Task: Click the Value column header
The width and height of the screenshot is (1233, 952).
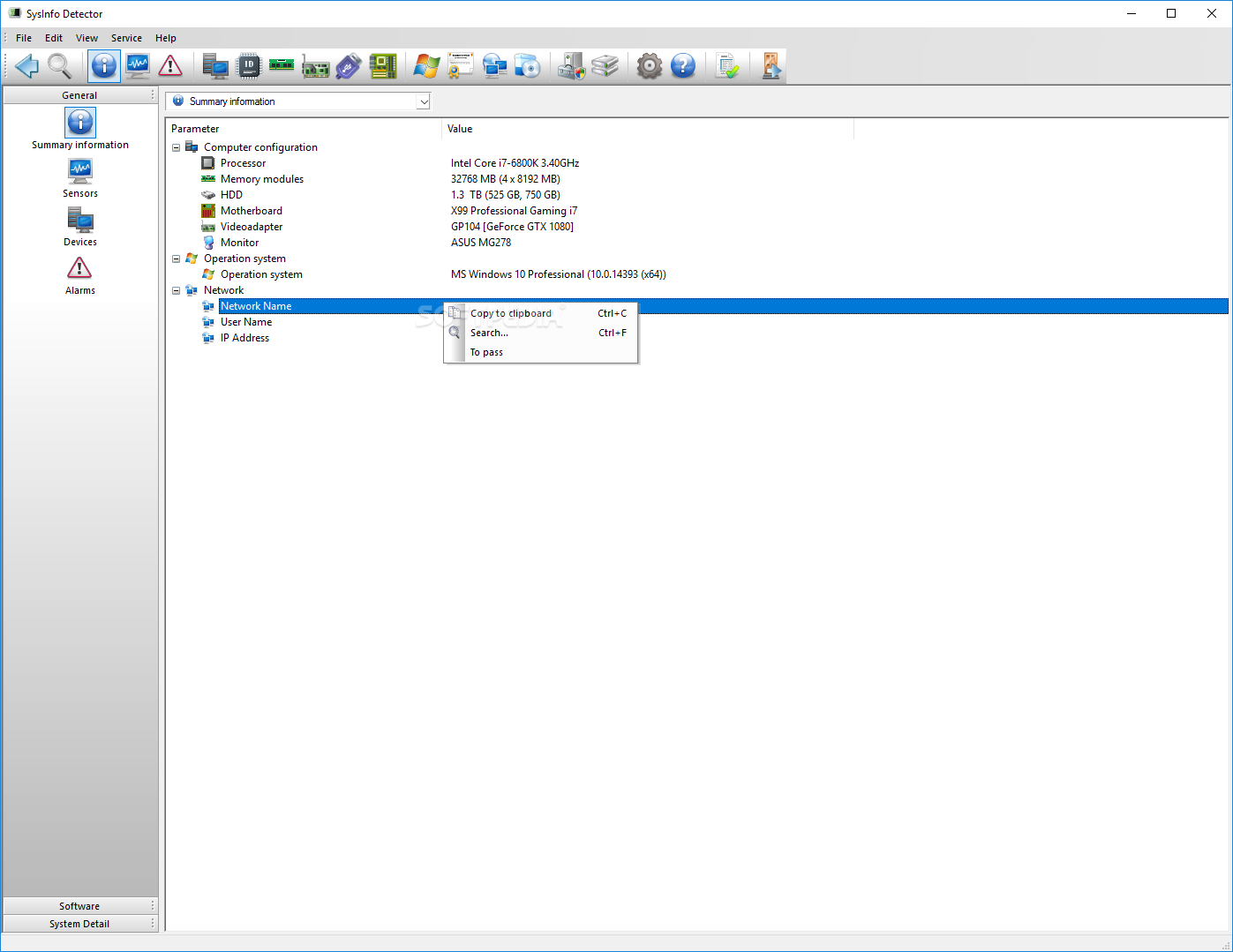Action: [x=648, y=129]
